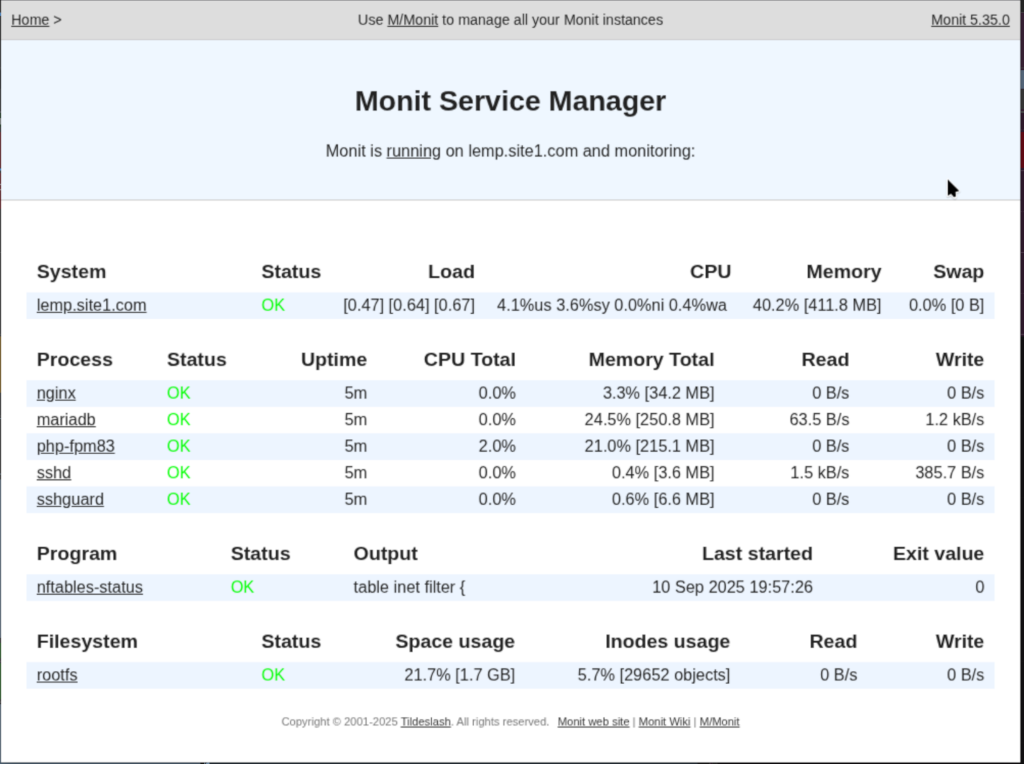Viewport: 1024px width, 764px height.
Task: Click the OK status in the nginx row
Action: (178, 394)
